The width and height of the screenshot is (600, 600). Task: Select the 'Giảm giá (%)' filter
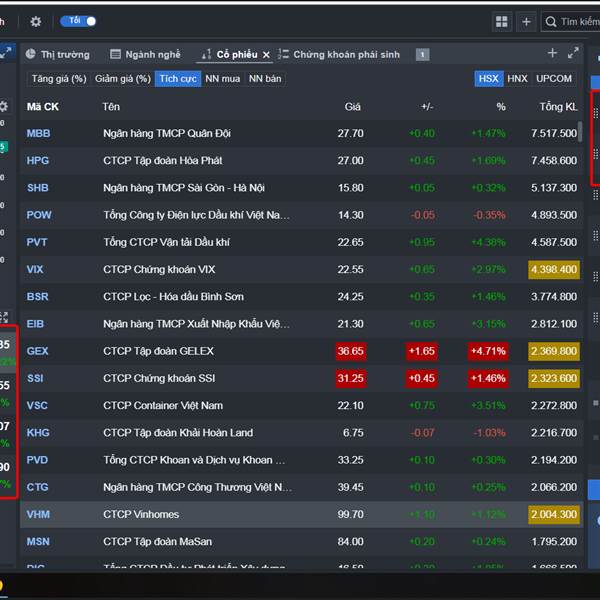coord(122,78)
